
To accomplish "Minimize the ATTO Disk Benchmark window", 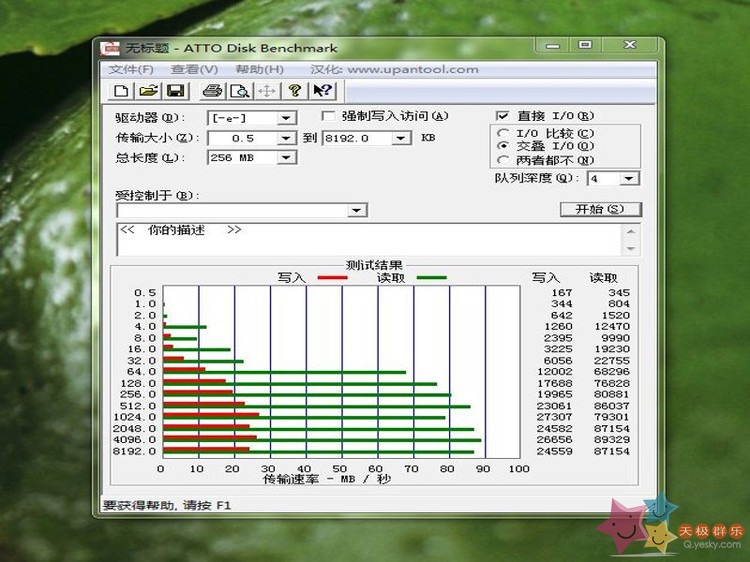I will tap(552, 46).
